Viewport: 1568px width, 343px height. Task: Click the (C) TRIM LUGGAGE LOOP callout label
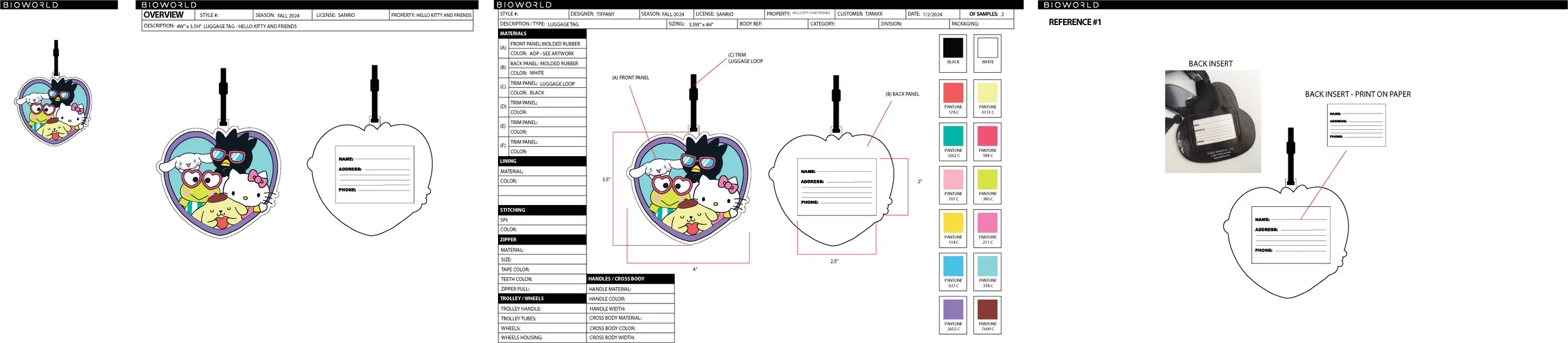pos(745,58)
